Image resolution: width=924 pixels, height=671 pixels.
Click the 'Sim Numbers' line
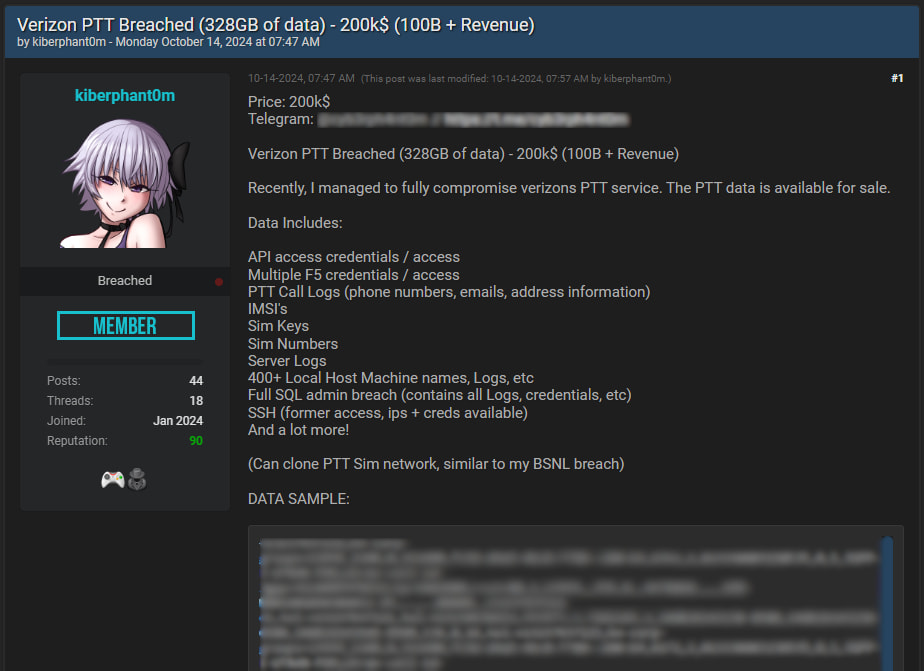[293, 343]
